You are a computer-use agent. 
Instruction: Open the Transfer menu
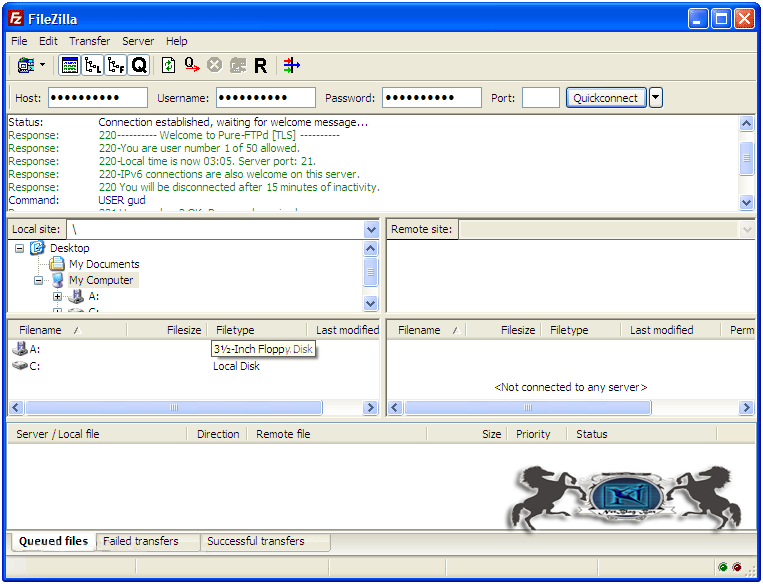(89, 41)
